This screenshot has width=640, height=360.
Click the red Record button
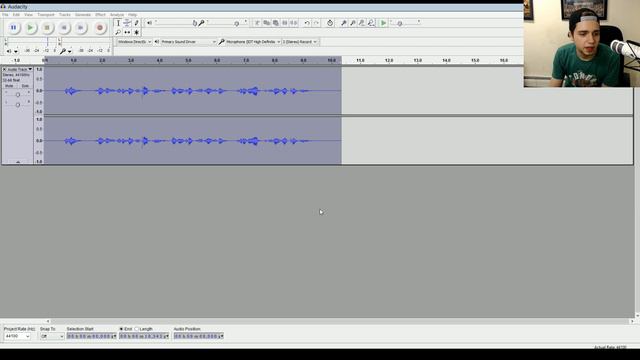coord(100,28)
